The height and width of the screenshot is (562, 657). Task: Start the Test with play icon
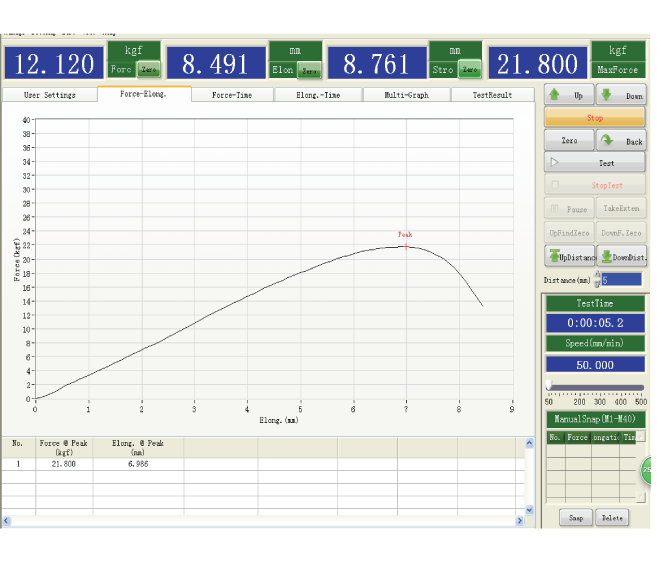click(595, 162)
